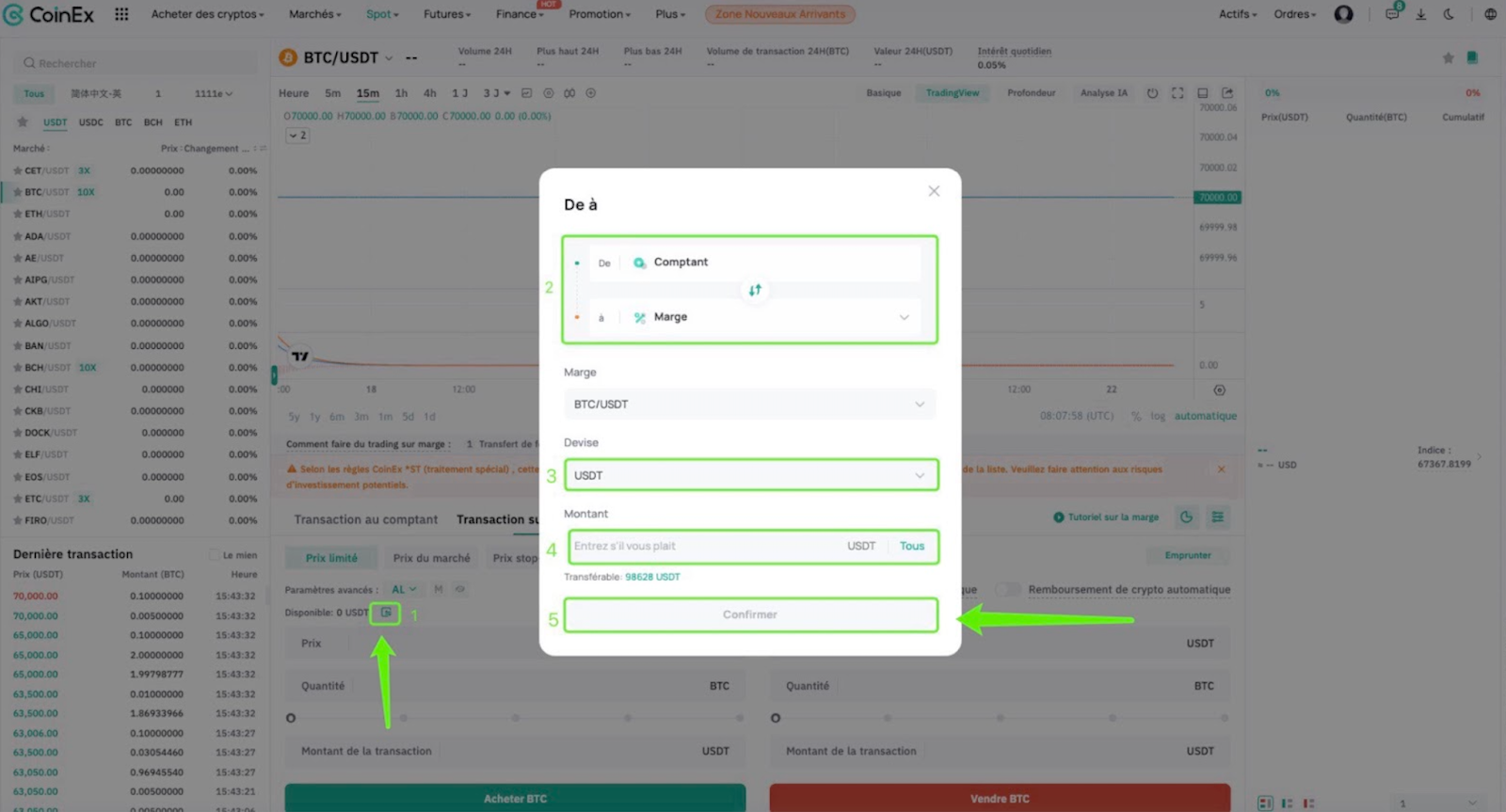Switch to the Basique chart view
The image size is (1506, 812).
click(884, 93)
